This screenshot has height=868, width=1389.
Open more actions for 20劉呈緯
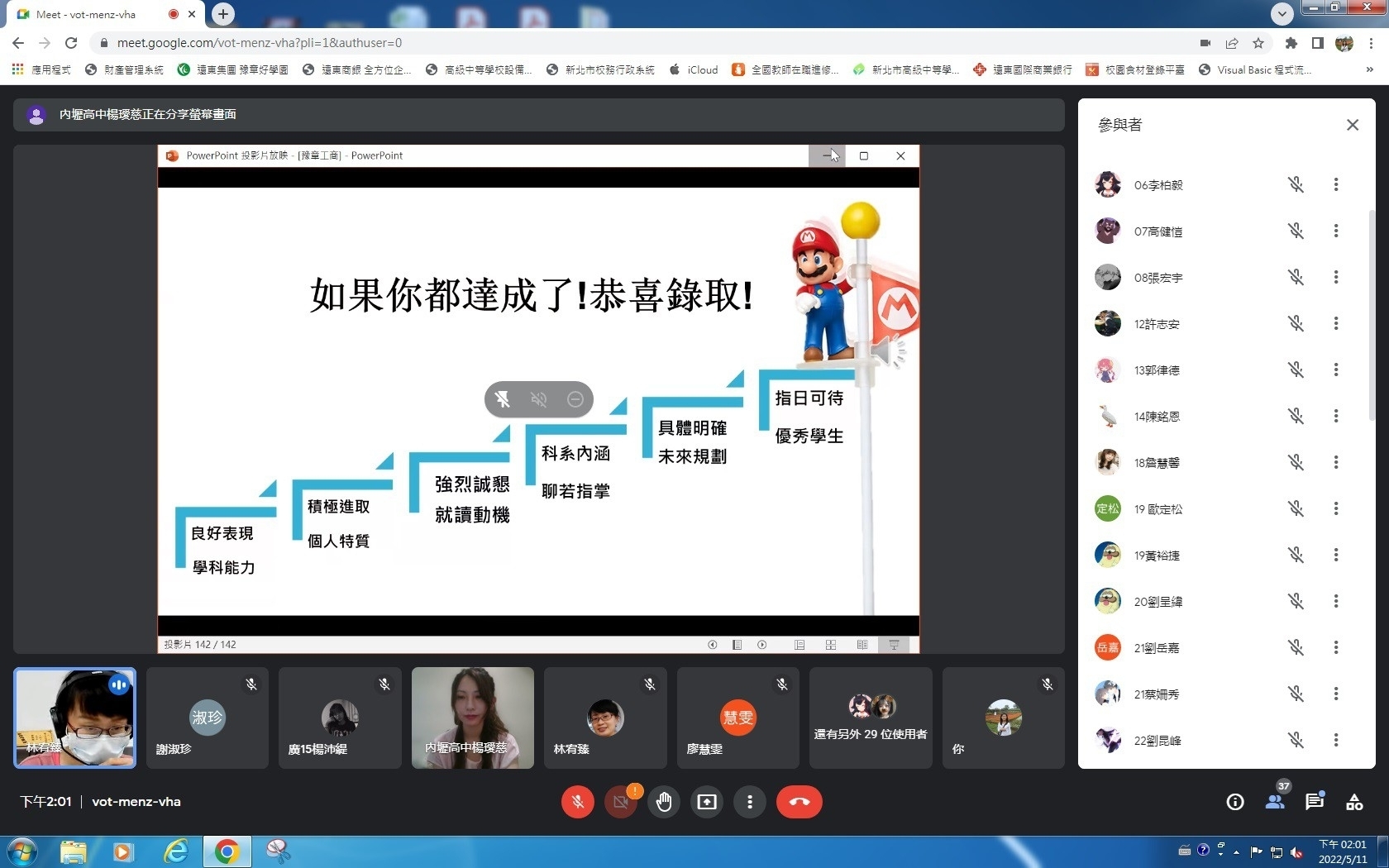[1336, 601]
